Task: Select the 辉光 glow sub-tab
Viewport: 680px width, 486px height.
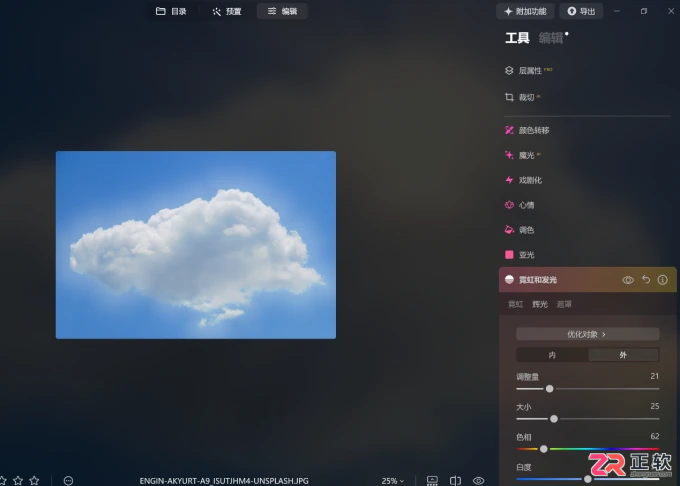Action: (540, 304)
